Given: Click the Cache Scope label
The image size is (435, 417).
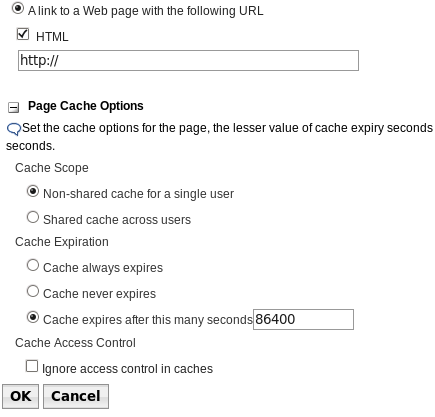Looking at the screenshot, I should (x=52, y=168).
